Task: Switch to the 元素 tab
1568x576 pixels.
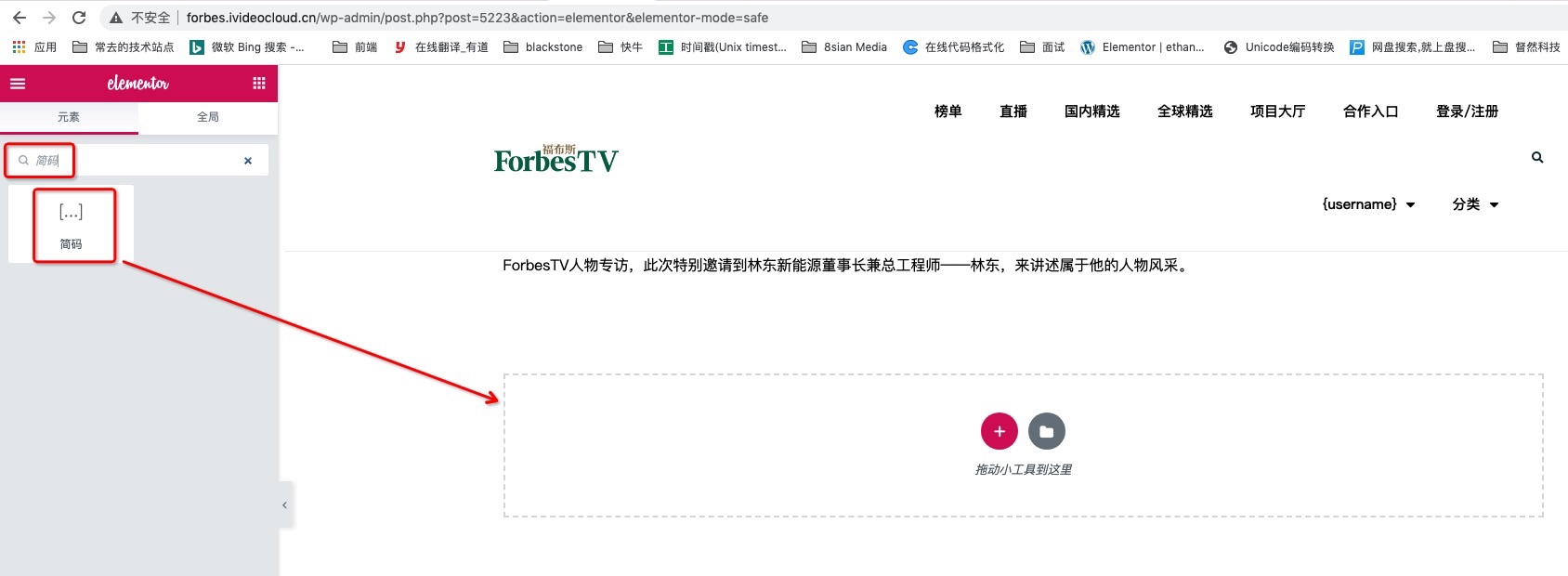Action: pyautogui.click(x=69, y=117)
